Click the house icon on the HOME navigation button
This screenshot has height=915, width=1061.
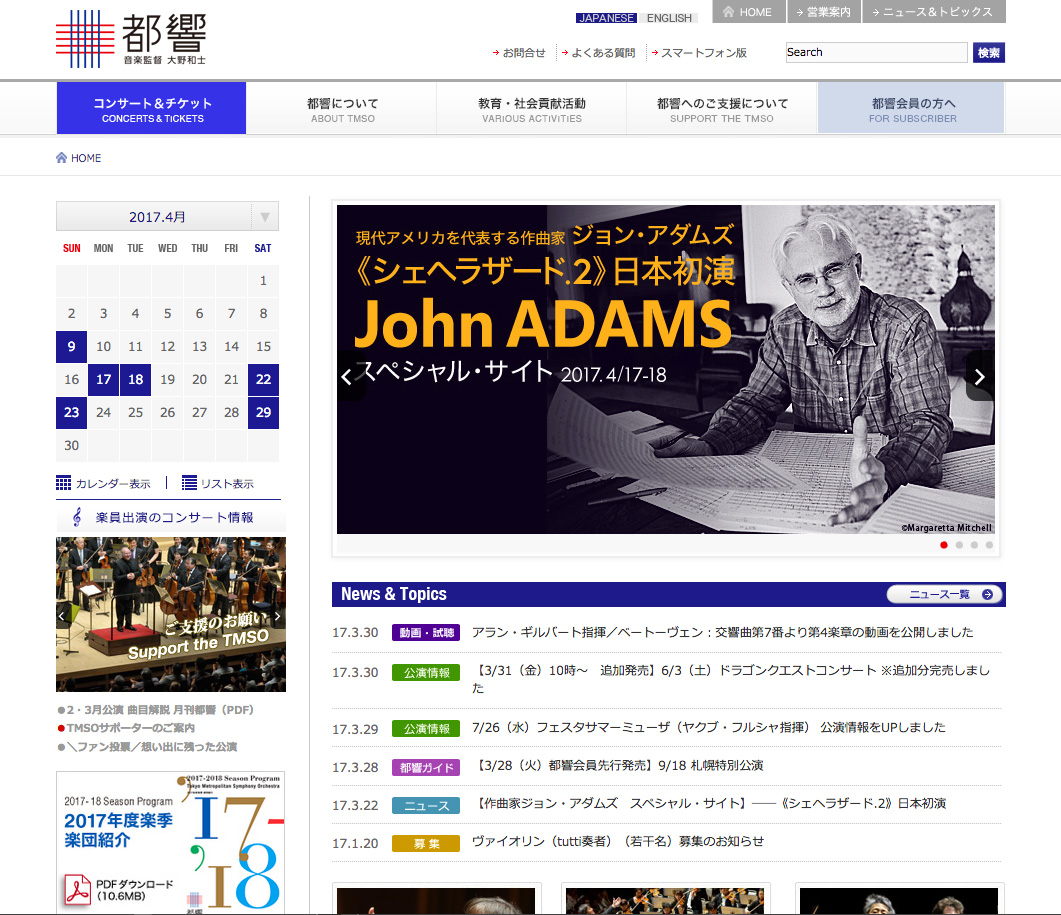[x=727, y=13]
